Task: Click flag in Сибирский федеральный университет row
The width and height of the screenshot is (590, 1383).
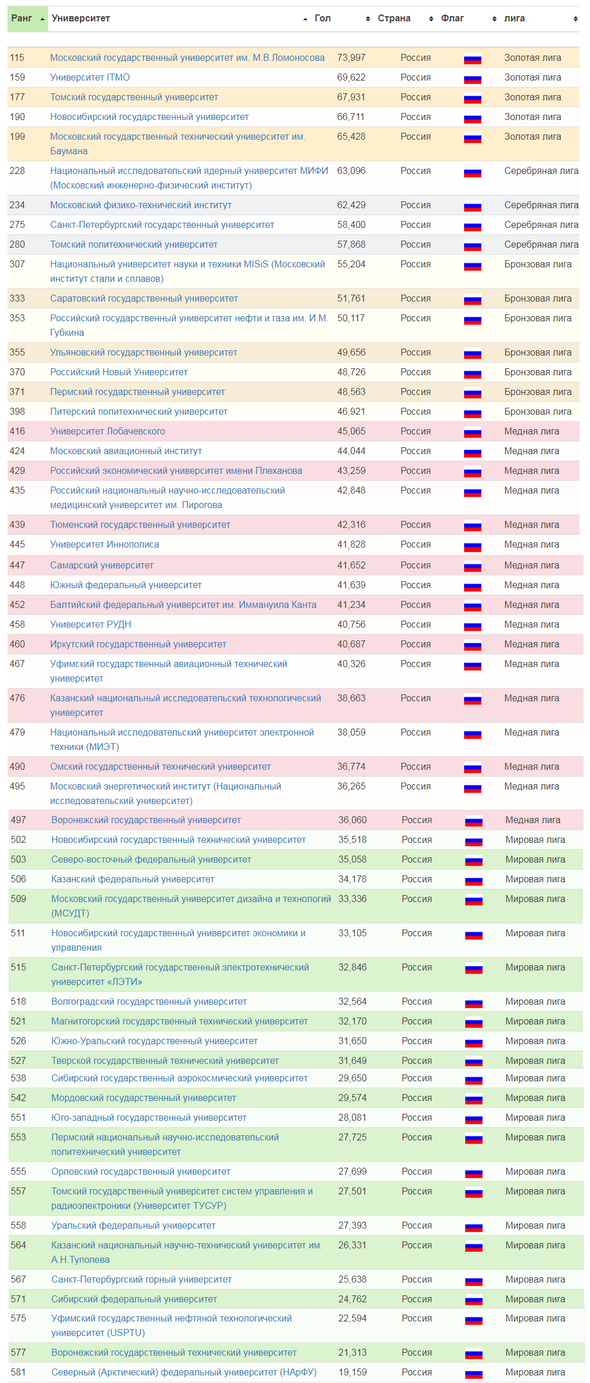Action: 474,1300
